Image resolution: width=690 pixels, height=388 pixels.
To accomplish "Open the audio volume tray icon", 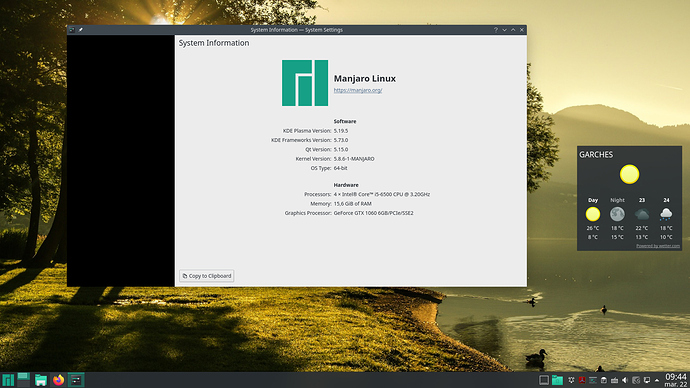I will (625, 380).
